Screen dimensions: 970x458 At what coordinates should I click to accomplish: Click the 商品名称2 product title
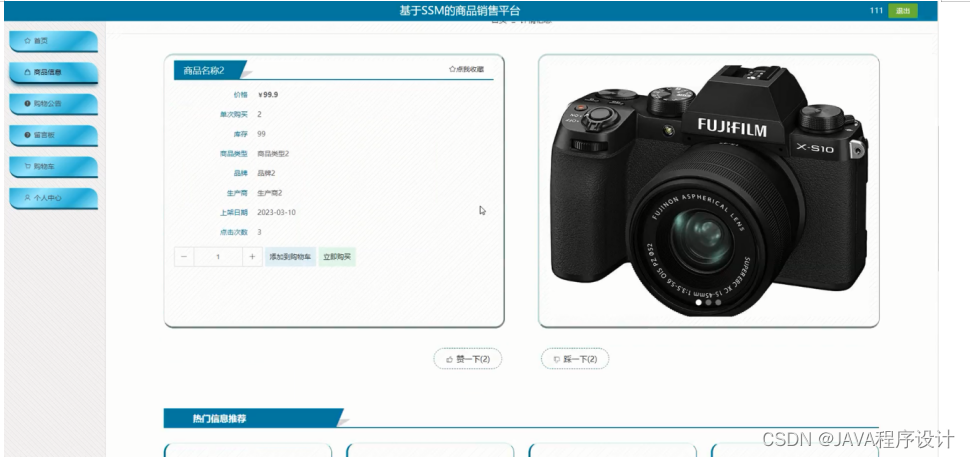coord(204,71)
